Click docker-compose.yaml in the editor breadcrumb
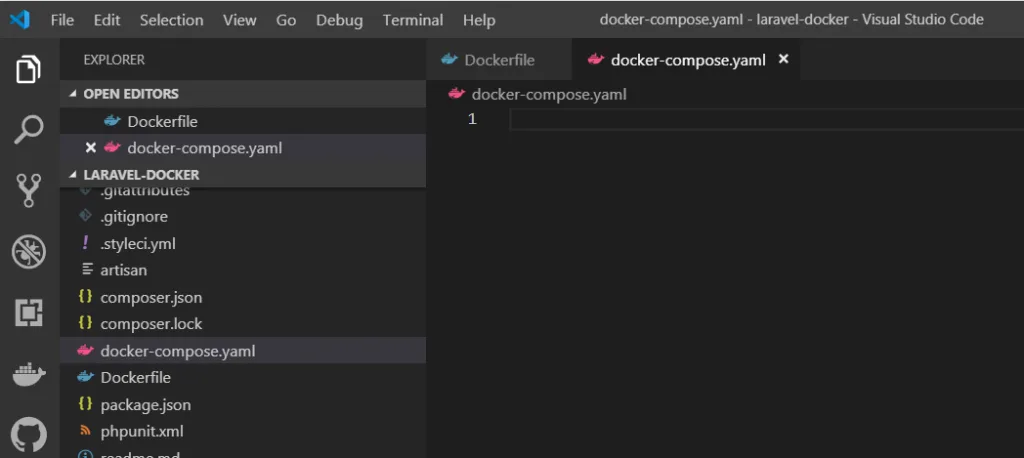The height and width of the screenshot is (458, 1024). (x=549, y=95)
